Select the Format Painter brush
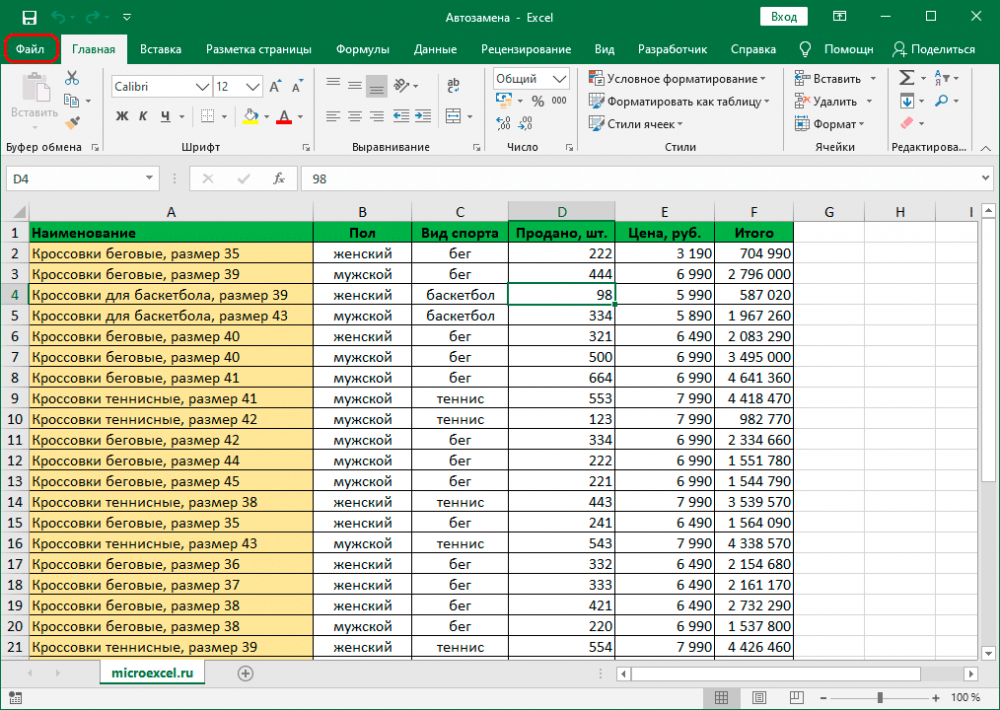 [72, 122]
